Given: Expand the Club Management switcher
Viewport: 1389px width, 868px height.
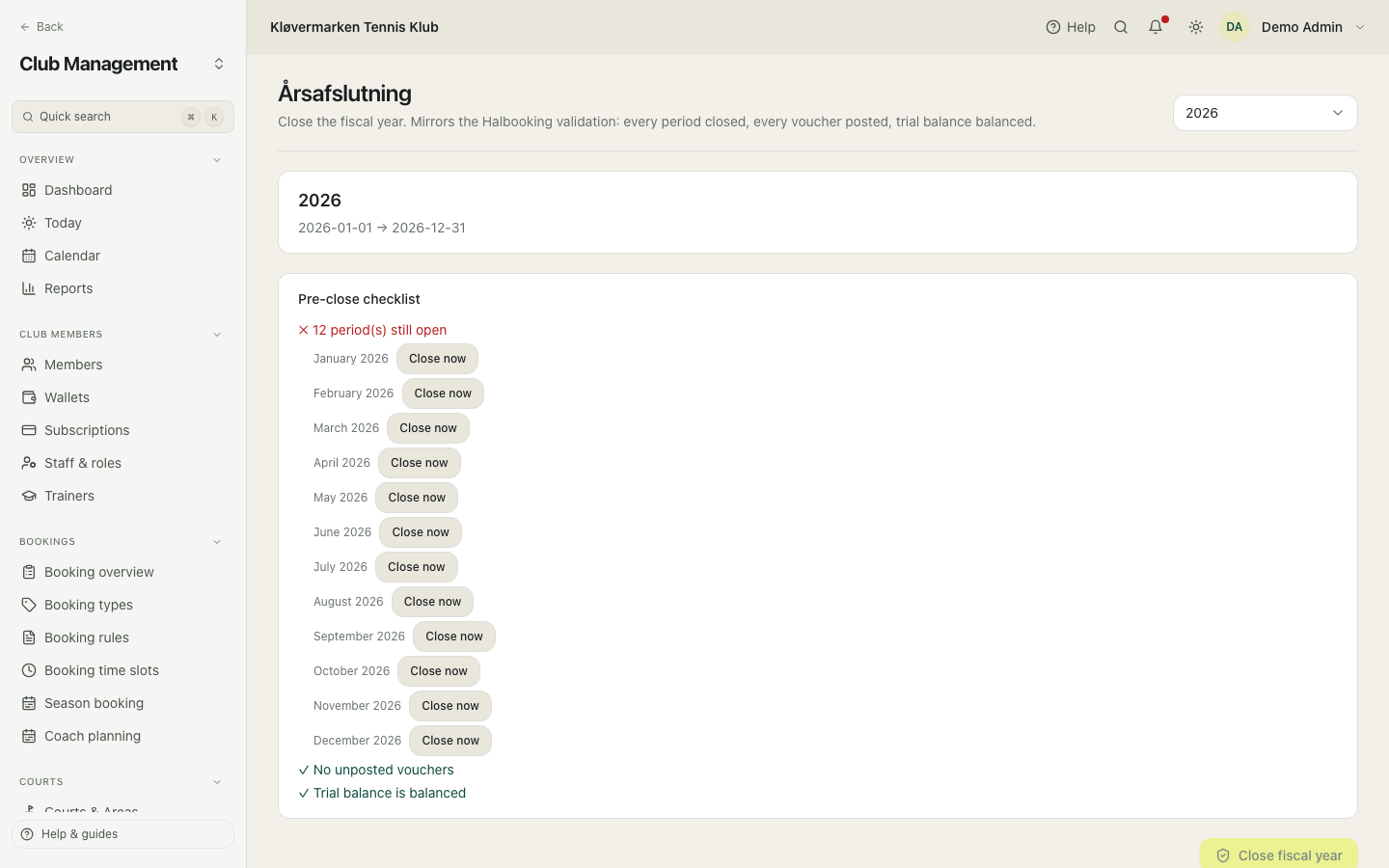Looking at the screenshot, I should tap(219, 64).
